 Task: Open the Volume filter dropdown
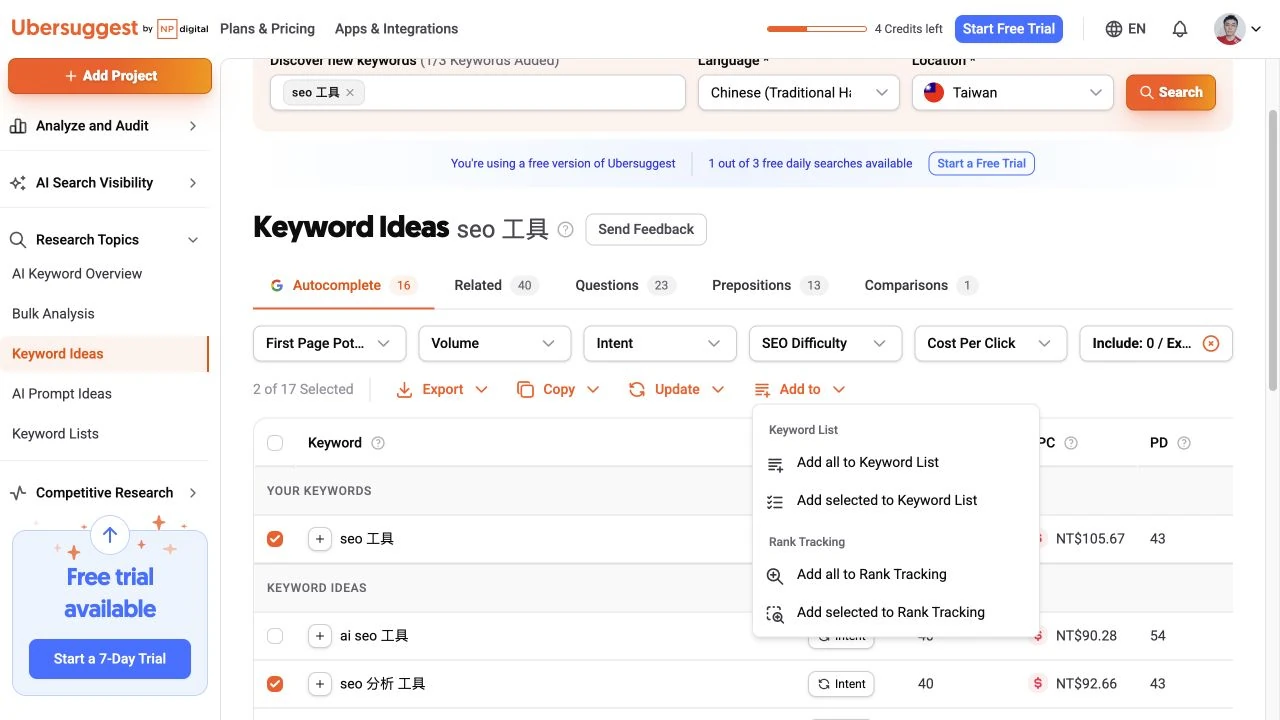(494, 343)
